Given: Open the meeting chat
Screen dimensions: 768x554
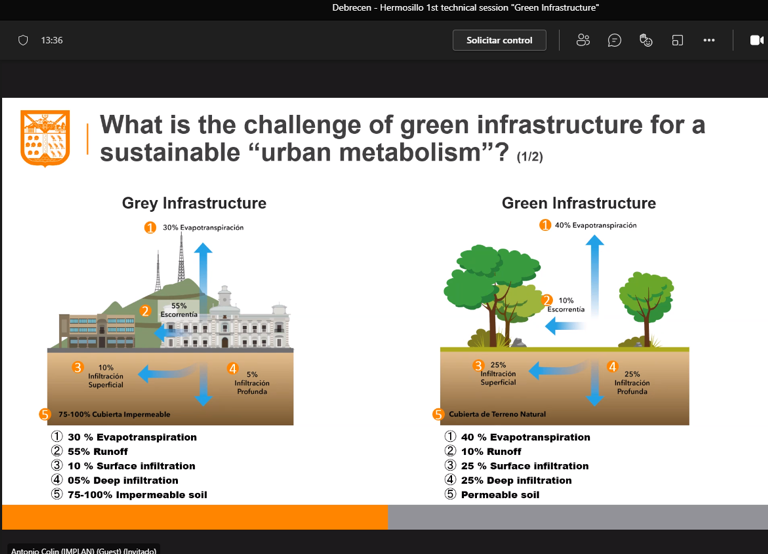Looking at the screenshot, I should [x=615, y=40].
